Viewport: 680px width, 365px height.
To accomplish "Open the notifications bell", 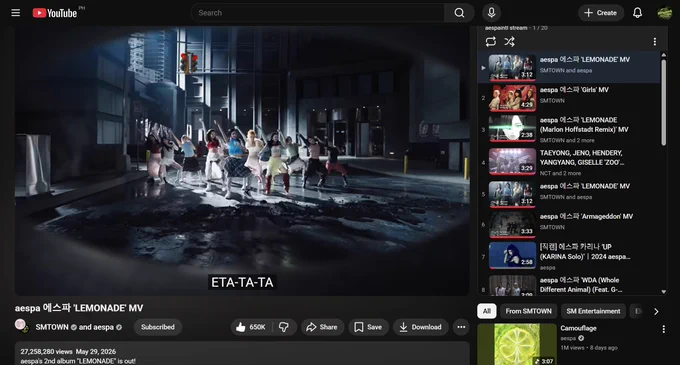I will (637, 13).
